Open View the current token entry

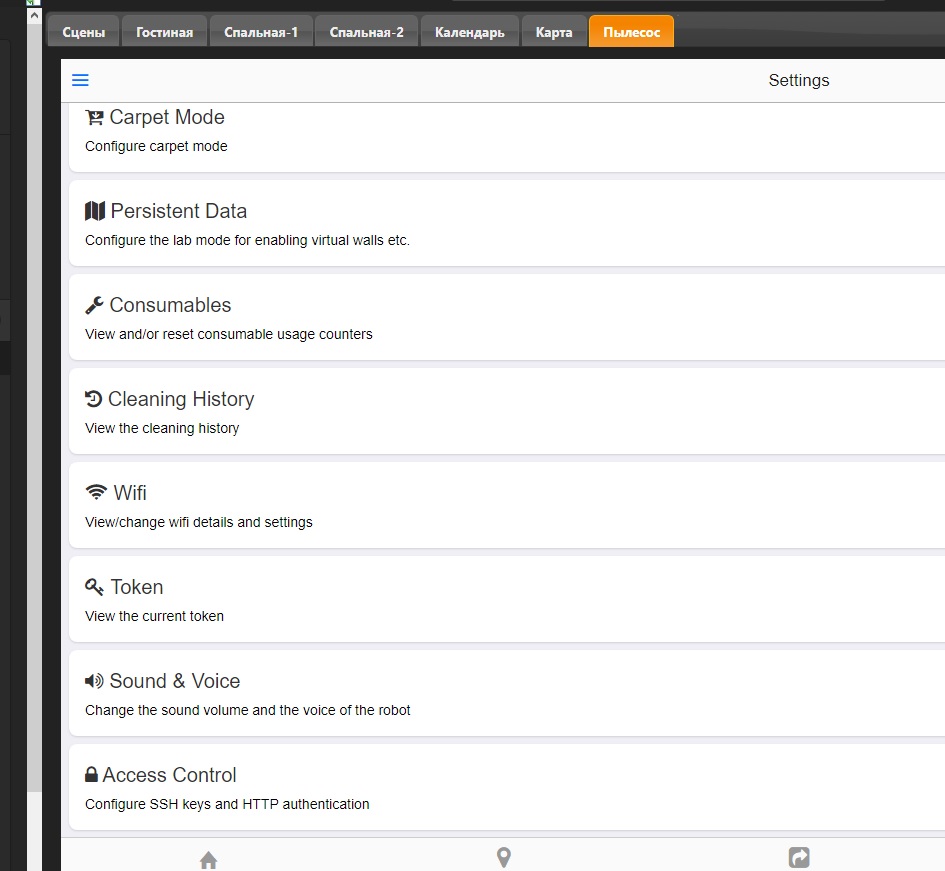[x=154, y=616]
